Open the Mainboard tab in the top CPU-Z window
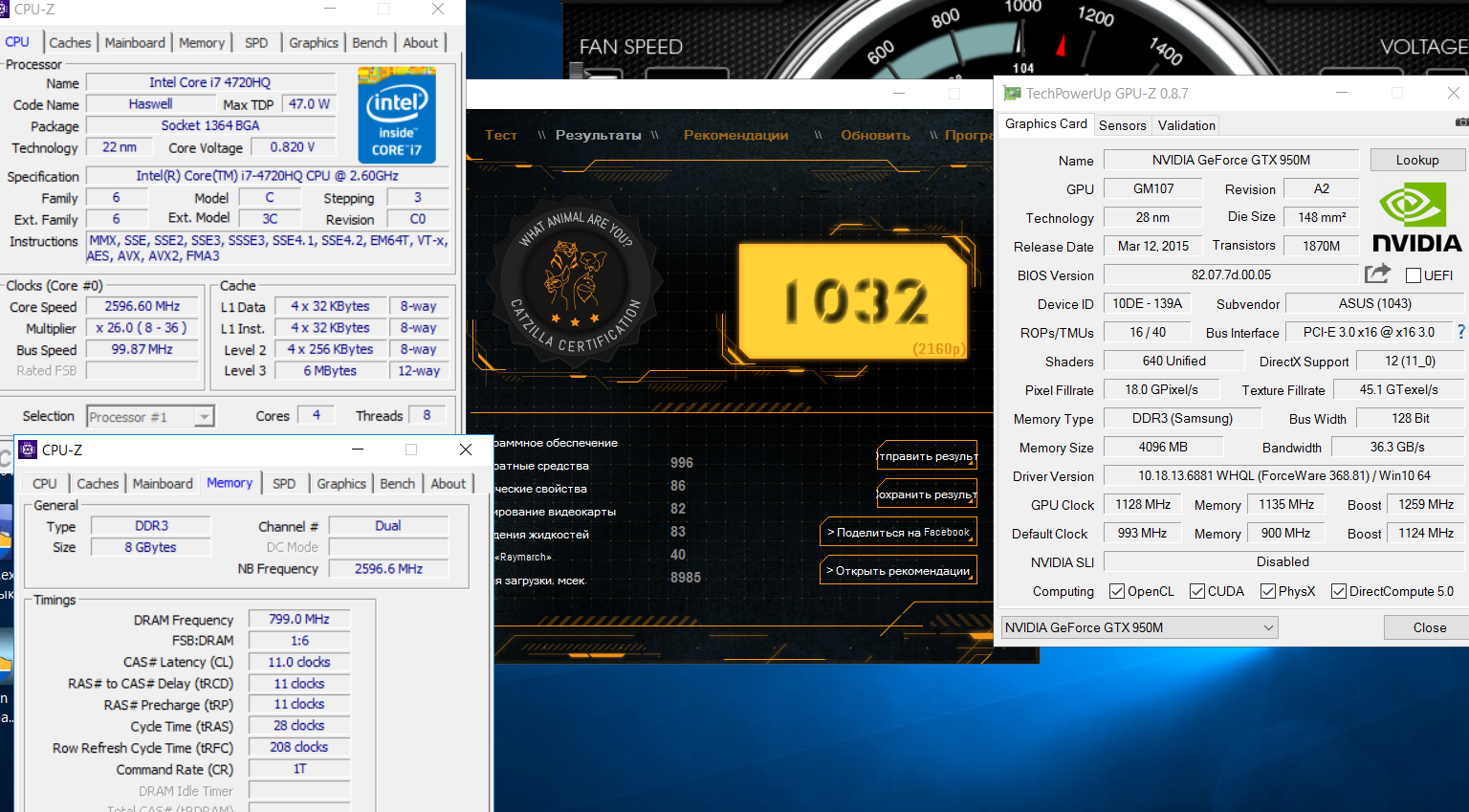 coord(135,43)
